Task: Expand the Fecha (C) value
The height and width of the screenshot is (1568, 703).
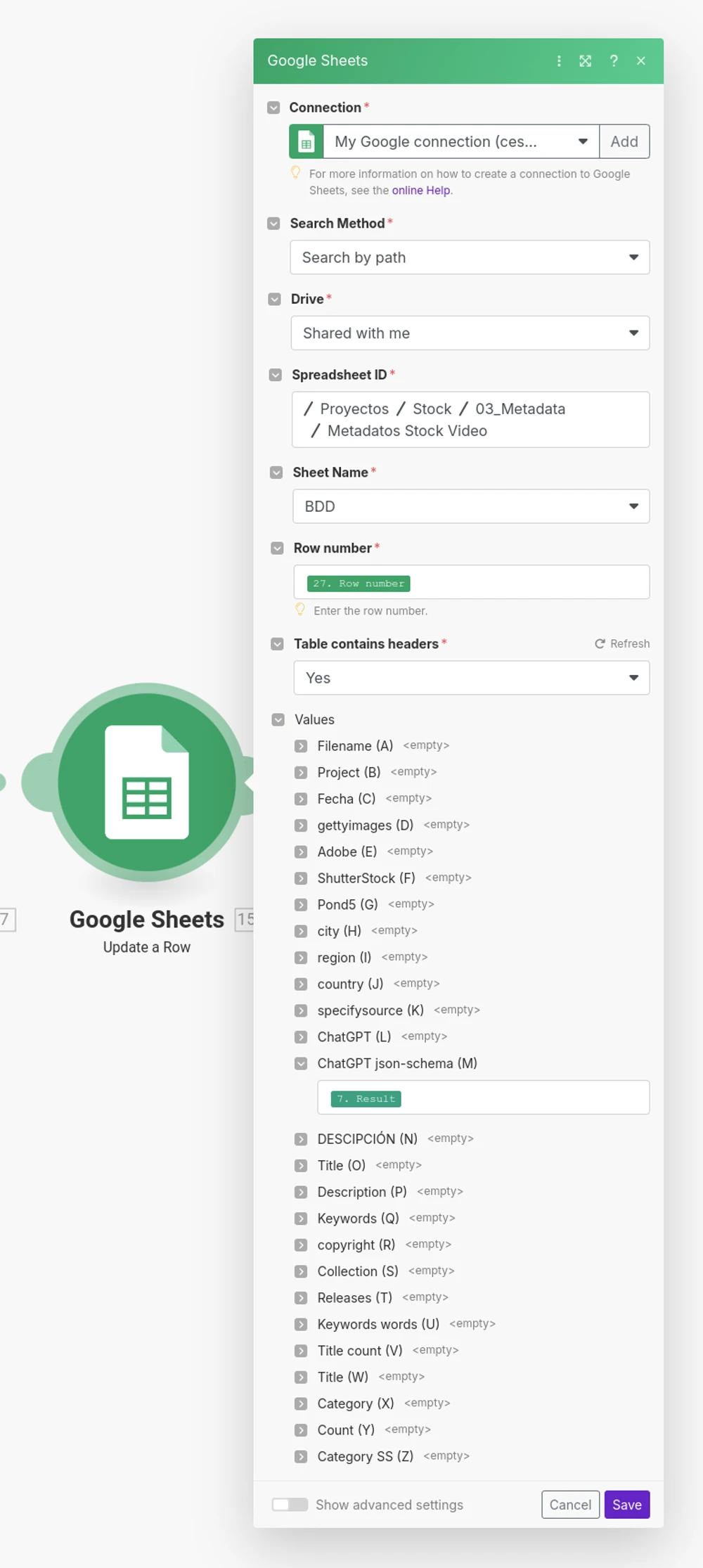Action: pos(301,799)
